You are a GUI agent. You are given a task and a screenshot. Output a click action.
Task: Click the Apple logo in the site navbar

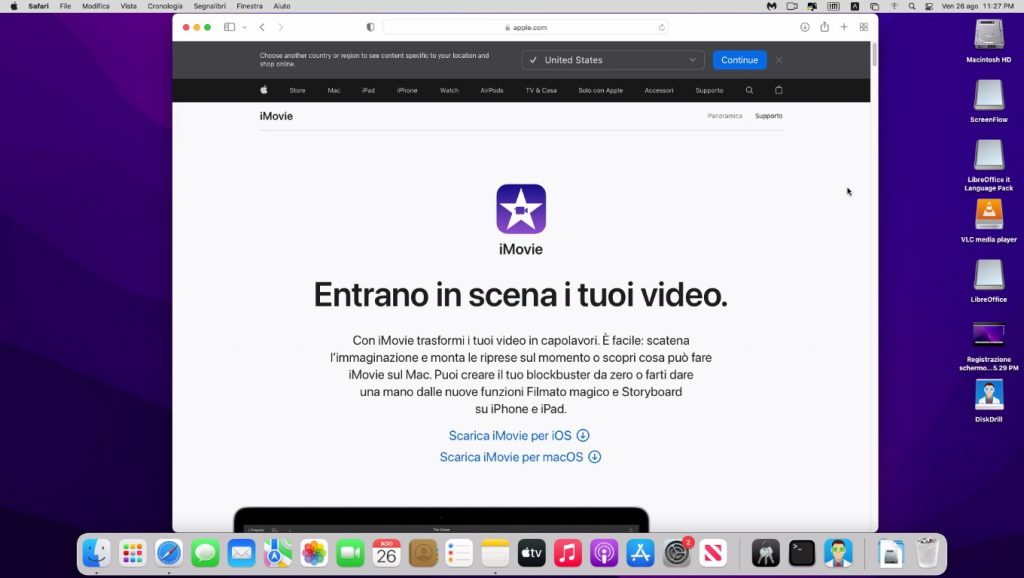(x=263, y=90)
